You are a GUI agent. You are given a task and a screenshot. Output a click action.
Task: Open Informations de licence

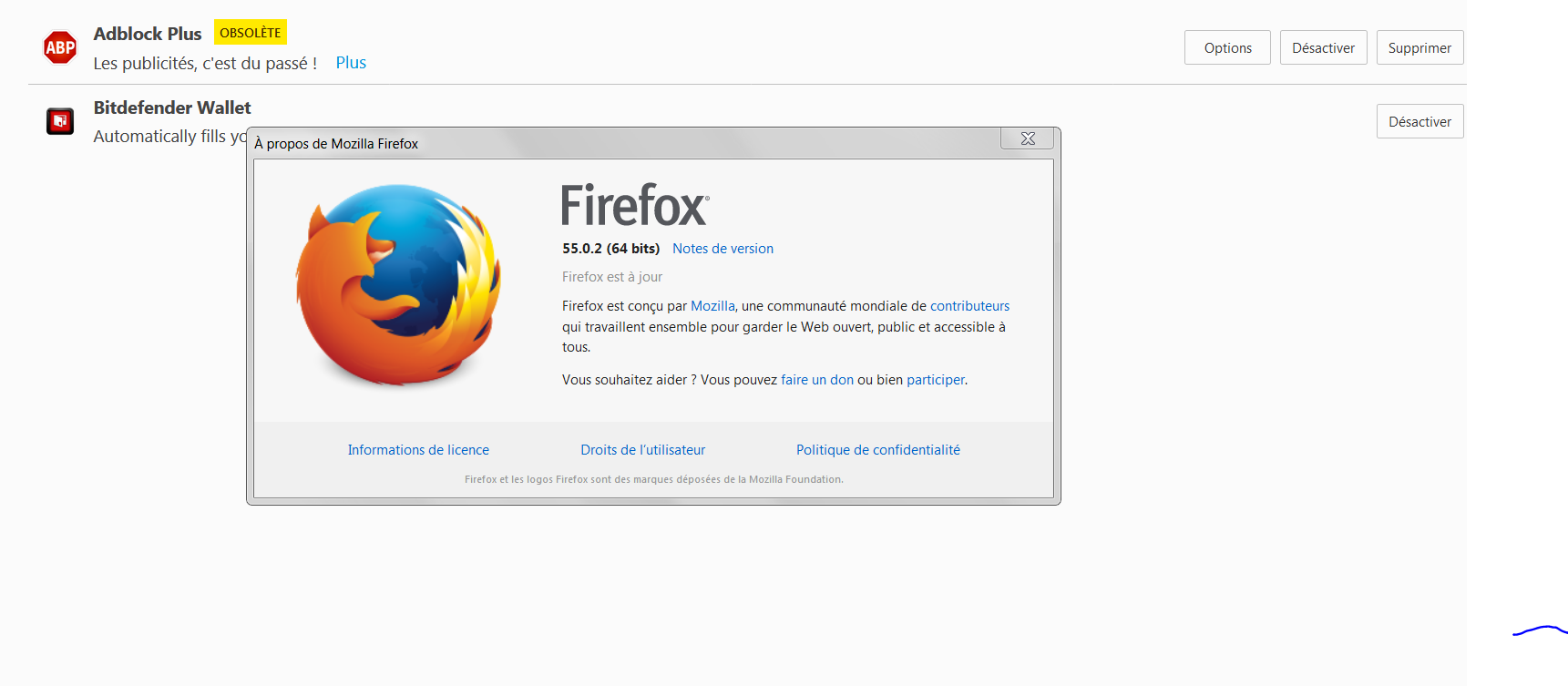coord(418,450)
